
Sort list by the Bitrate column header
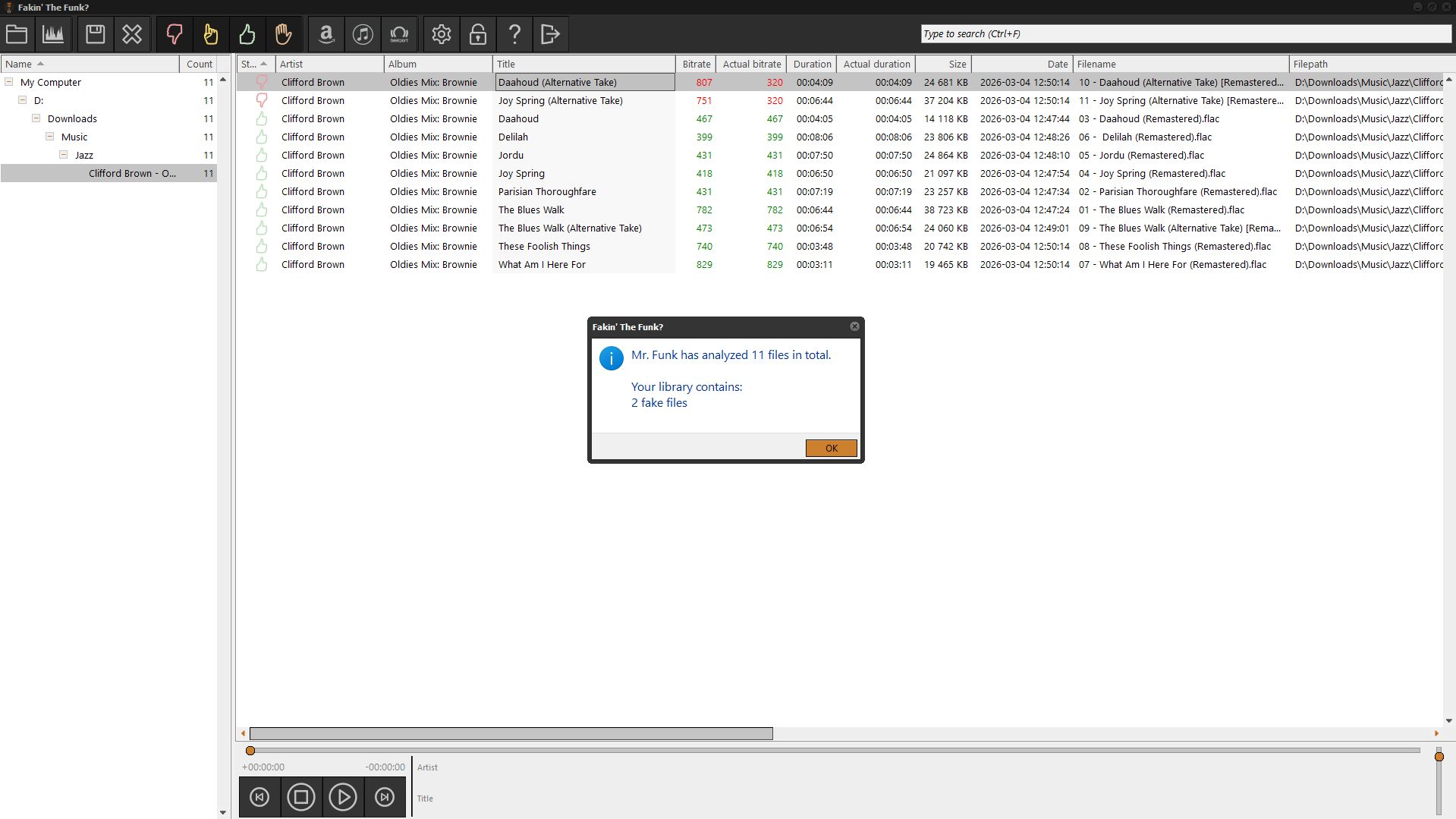[696, 65]
